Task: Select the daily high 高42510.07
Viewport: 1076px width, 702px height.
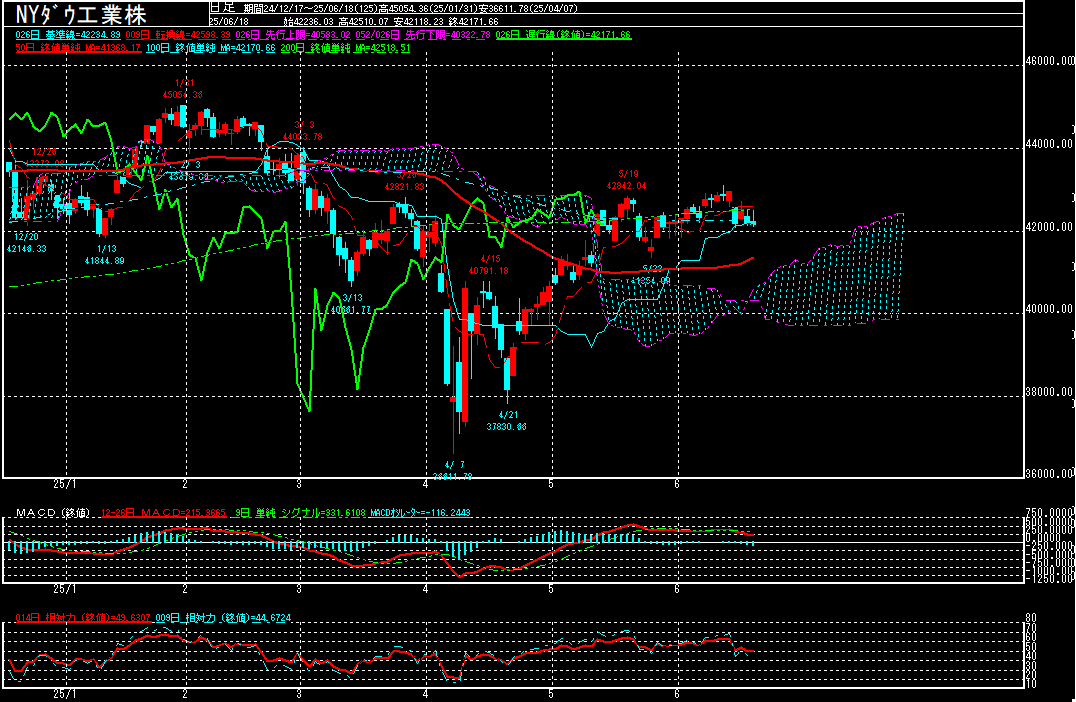Action: [364, 22]
